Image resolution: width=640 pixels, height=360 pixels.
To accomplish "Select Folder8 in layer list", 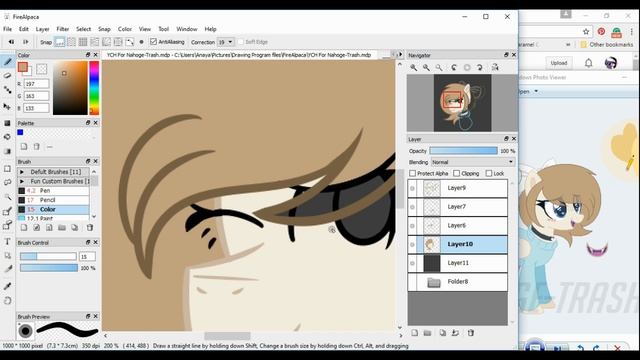I will pos(458,282).
